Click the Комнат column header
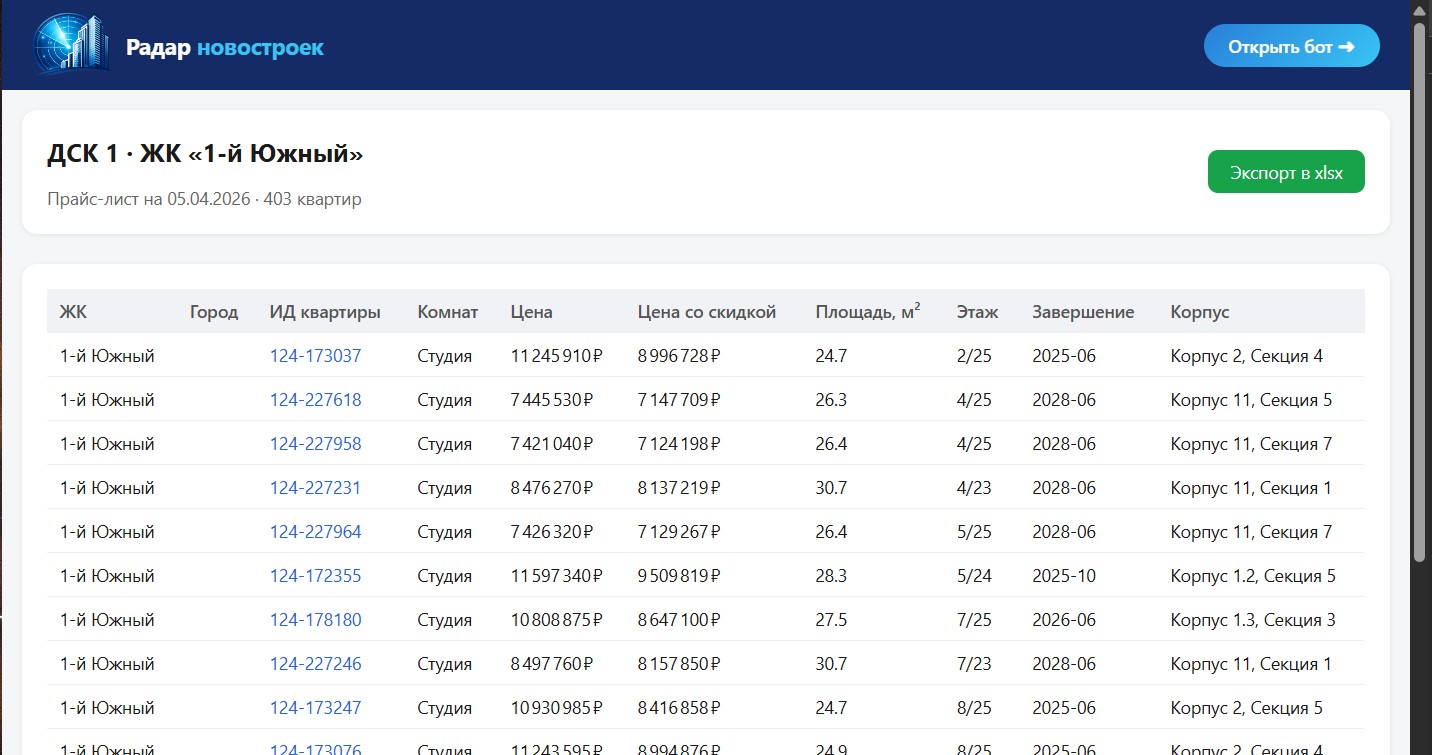 tap(447, 312)
